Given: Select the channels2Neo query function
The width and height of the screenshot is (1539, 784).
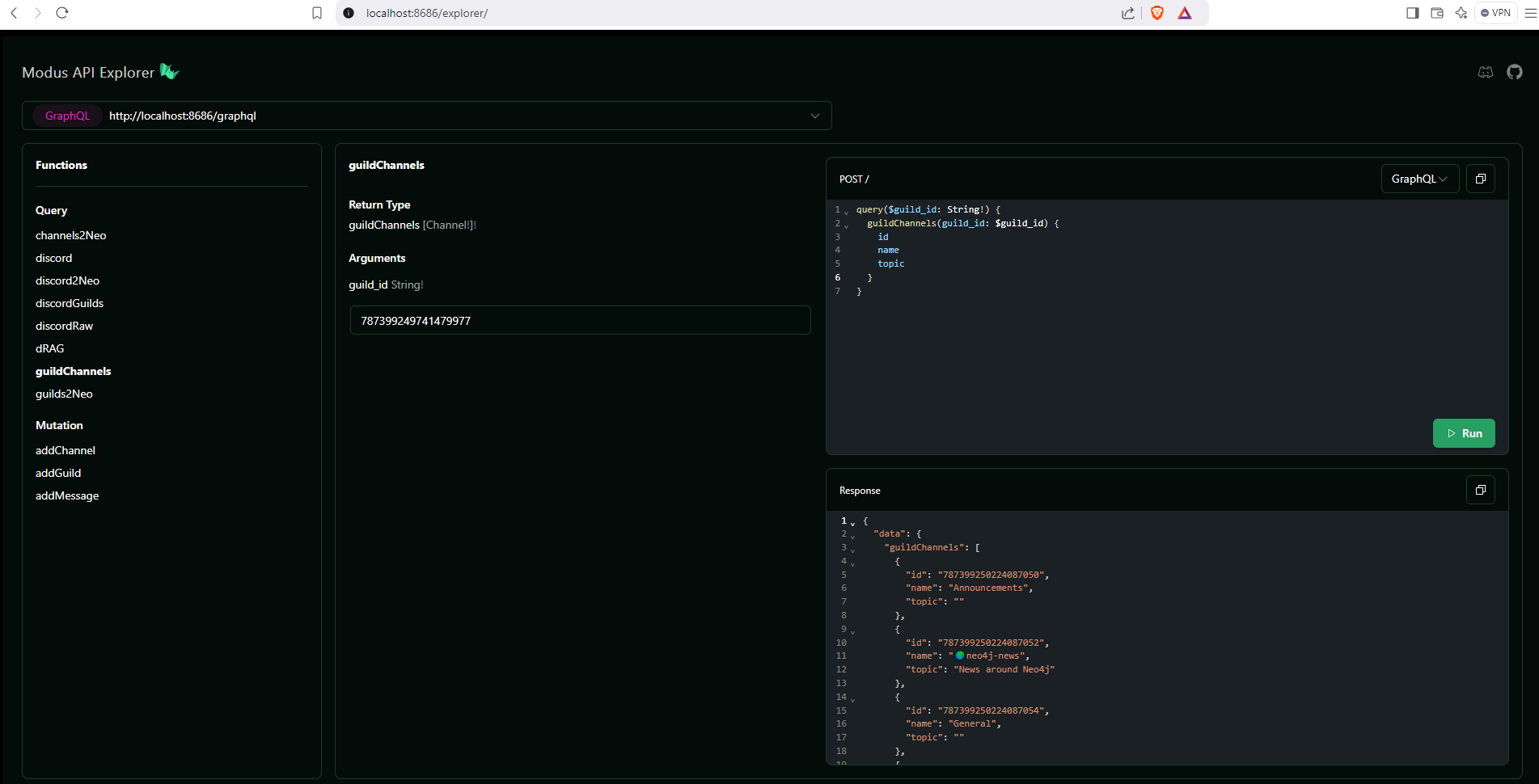Looking at the screenshot, I should click(71, 235).
